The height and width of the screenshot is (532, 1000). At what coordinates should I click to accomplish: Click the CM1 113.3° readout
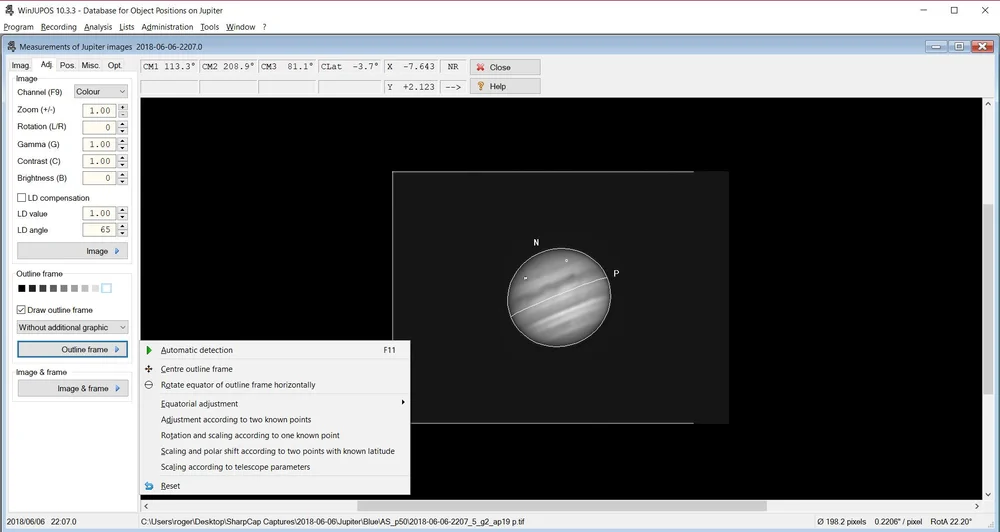click(169, 67)
